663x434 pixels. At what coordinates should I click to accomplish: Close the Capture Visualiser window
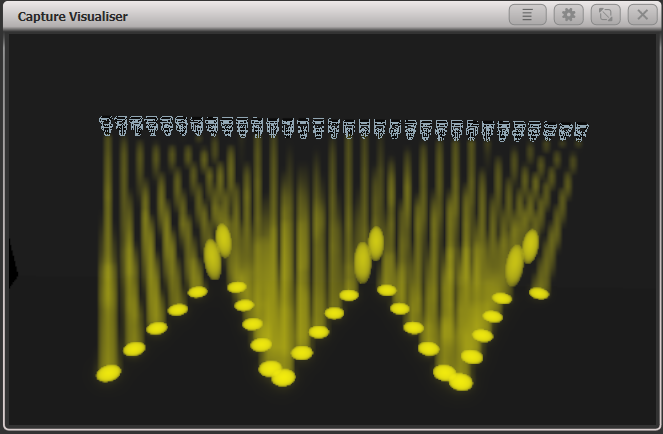[x=643, y=15]
